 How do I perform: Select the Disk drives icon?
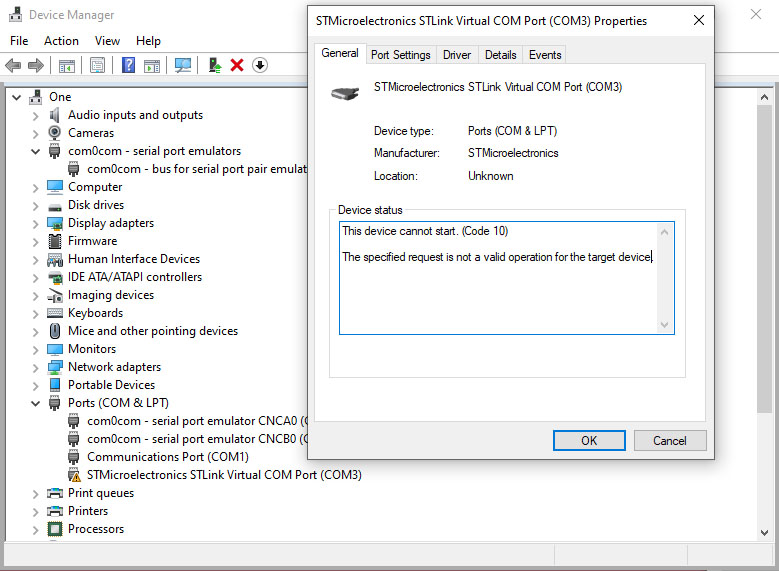tap(55, 206)
